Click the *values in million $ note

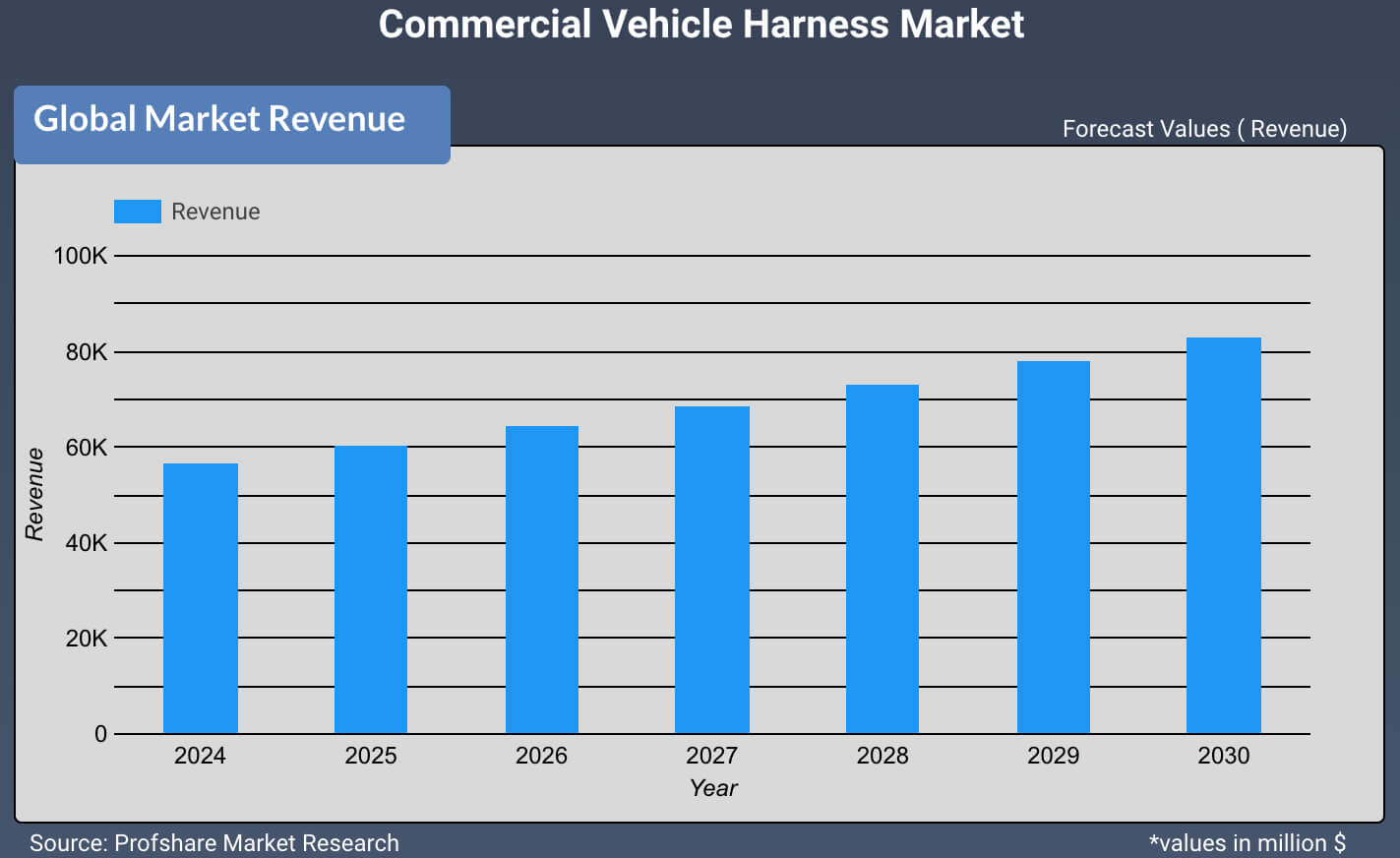[1248, 843]
